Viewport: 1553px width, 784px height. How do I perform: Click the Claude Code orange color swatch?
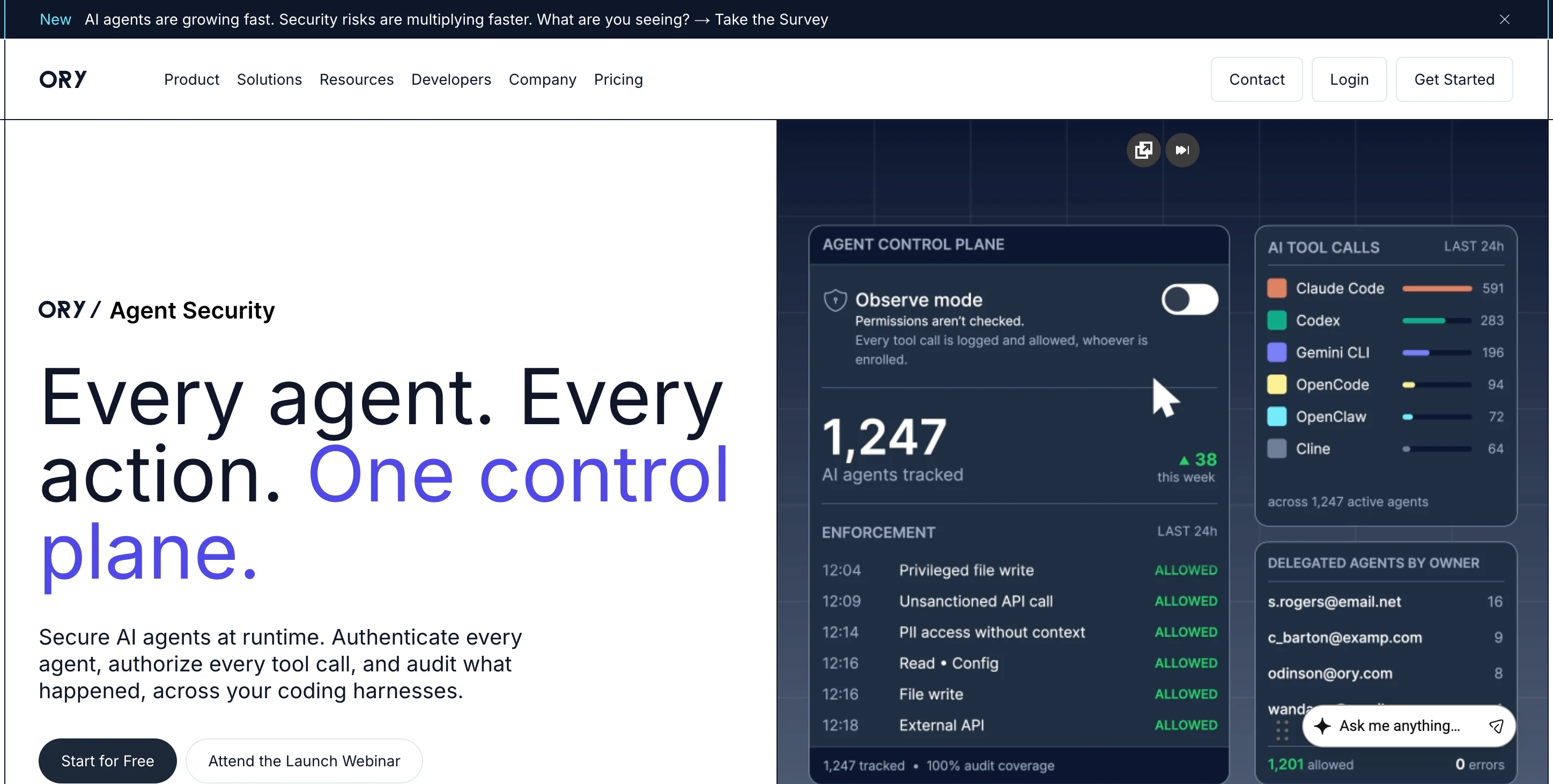tap(1276, 289)
